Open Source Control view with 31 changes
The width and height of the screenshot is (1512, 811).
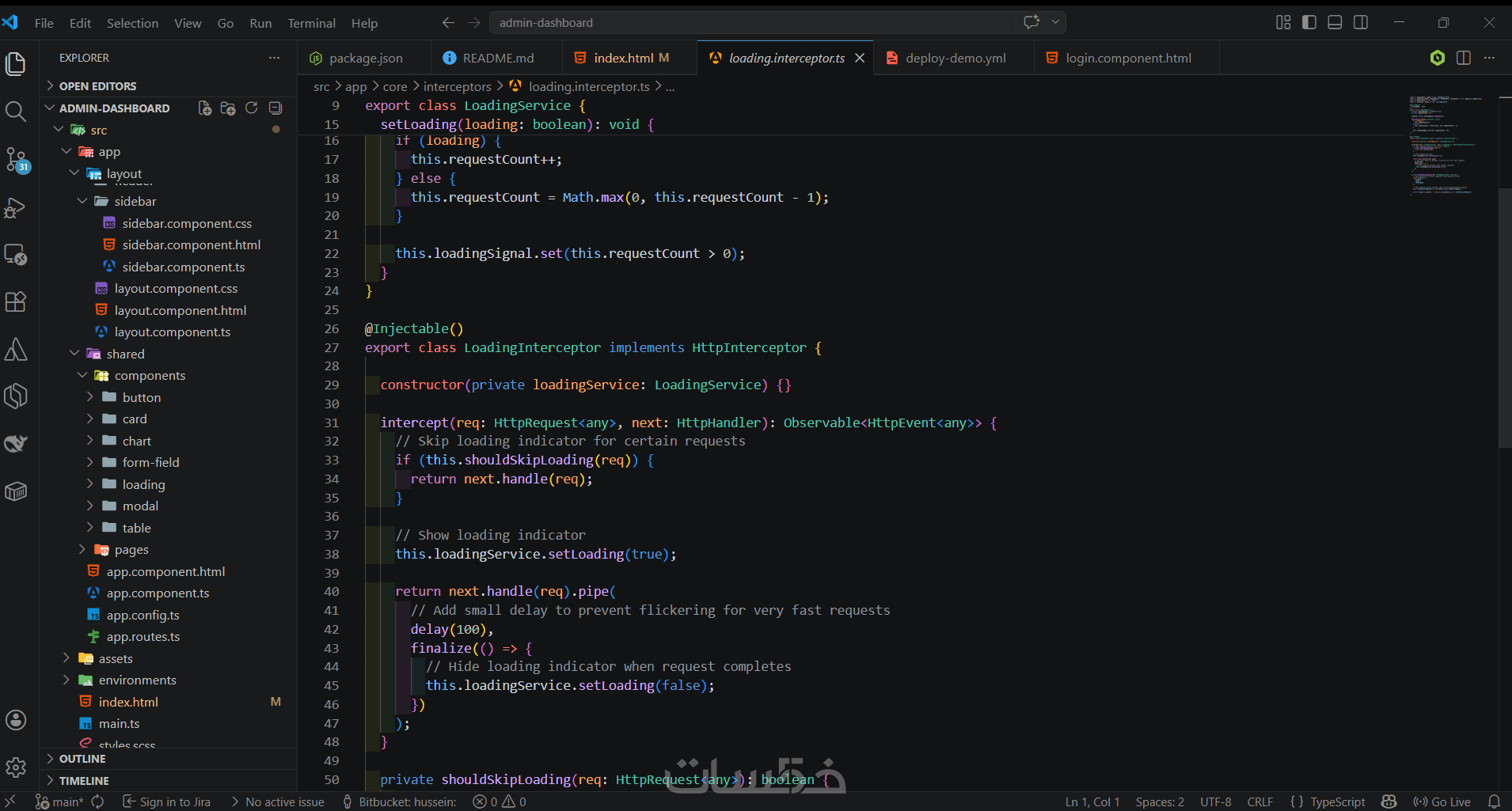(x=16, y=159)
